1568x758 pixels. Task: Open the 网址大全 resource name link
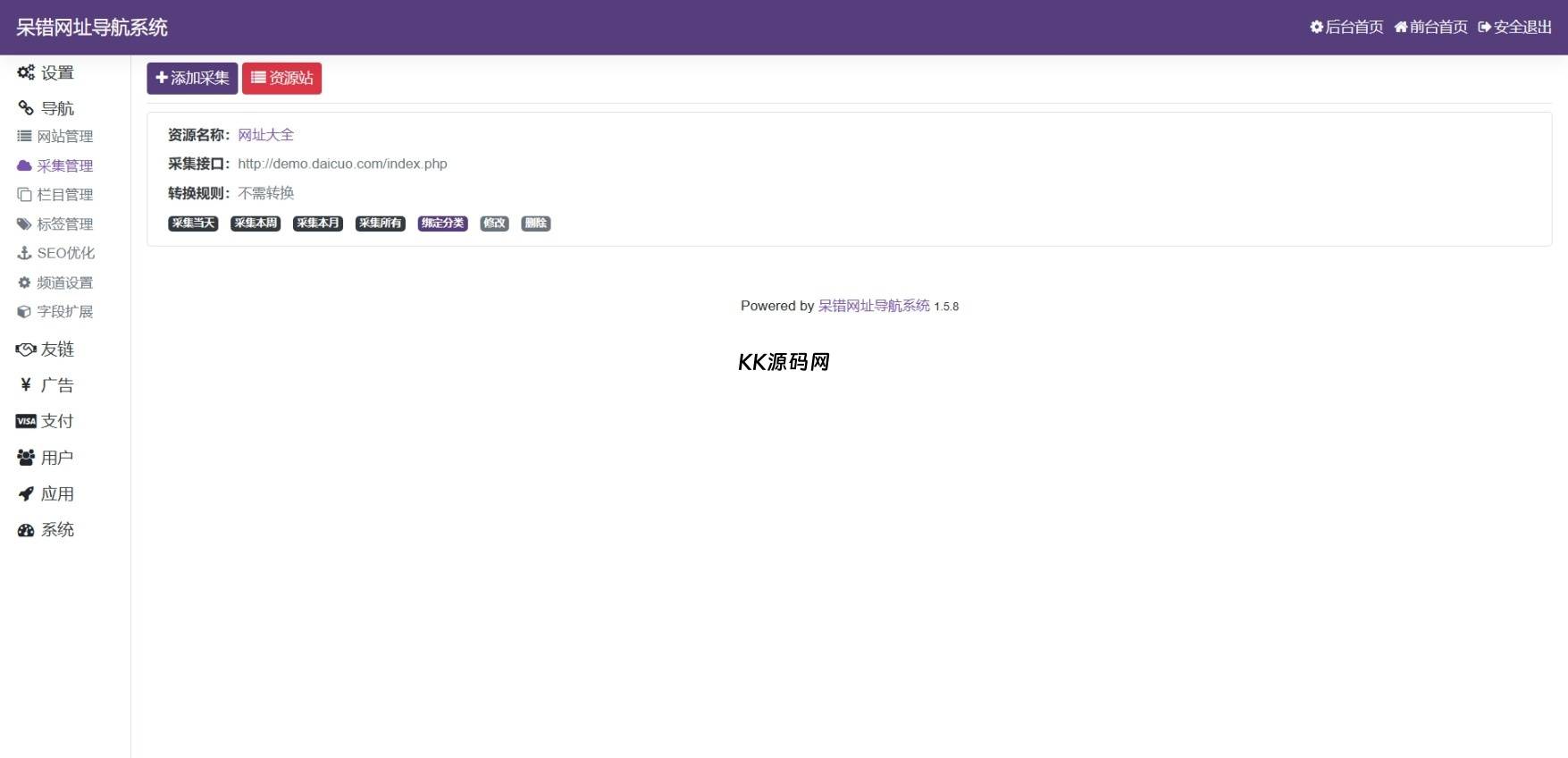(x=265, y=135)
